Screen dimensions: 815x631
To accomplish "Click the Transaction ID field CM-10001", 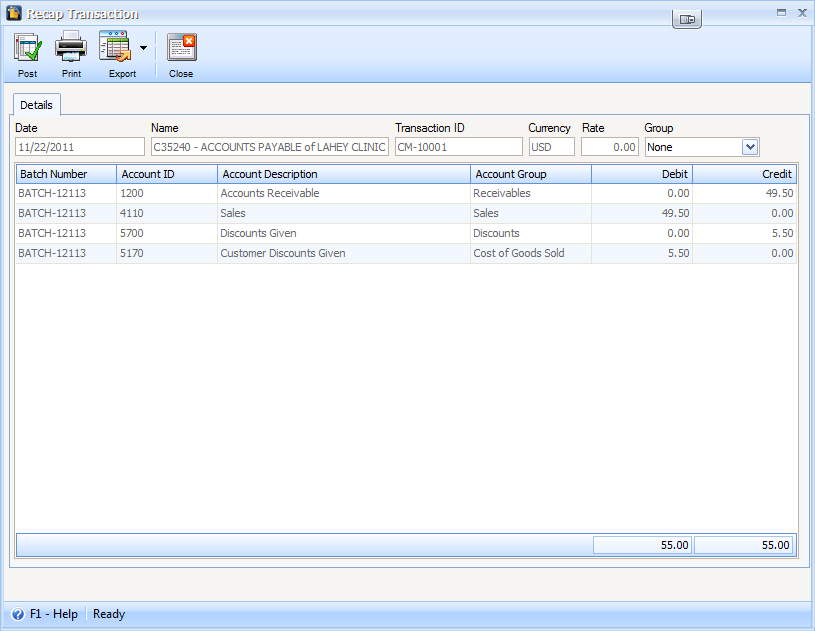I will tap(458, 147).
